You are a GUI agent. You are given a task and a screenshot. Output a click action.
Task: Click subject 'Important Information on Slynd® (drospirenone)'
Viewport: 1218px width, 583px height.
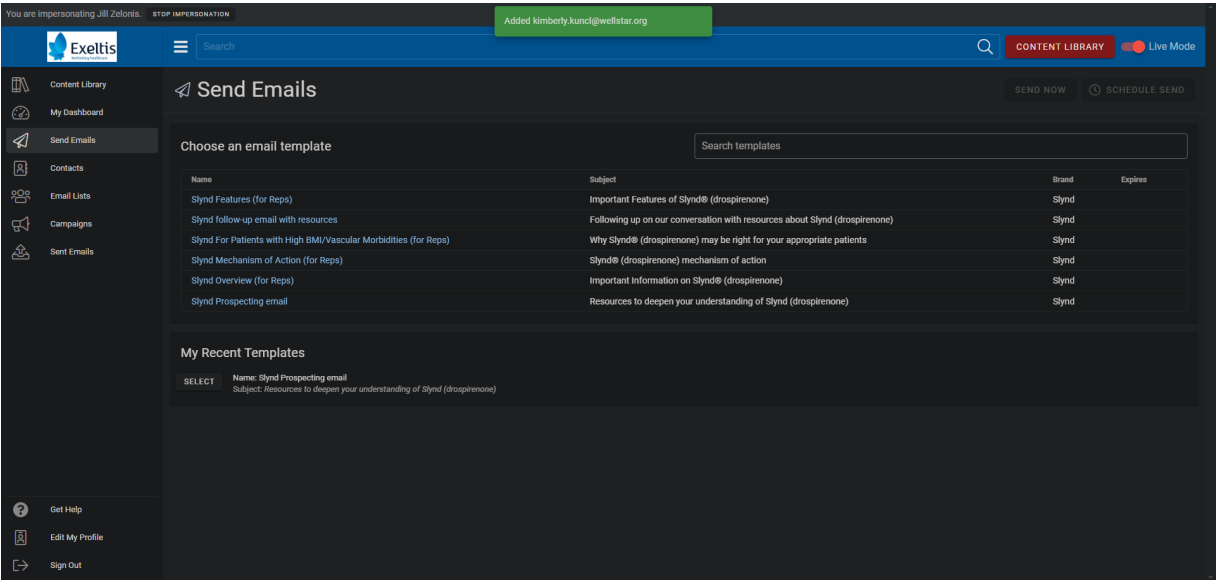(x=686, y=280)
